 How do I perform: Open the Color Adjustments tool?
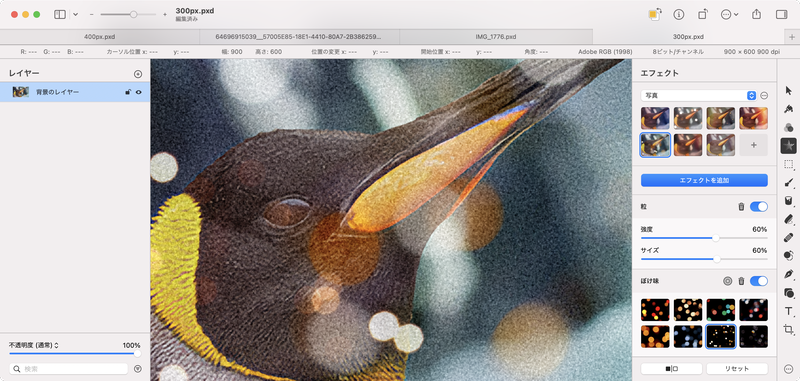coord(788,127)
